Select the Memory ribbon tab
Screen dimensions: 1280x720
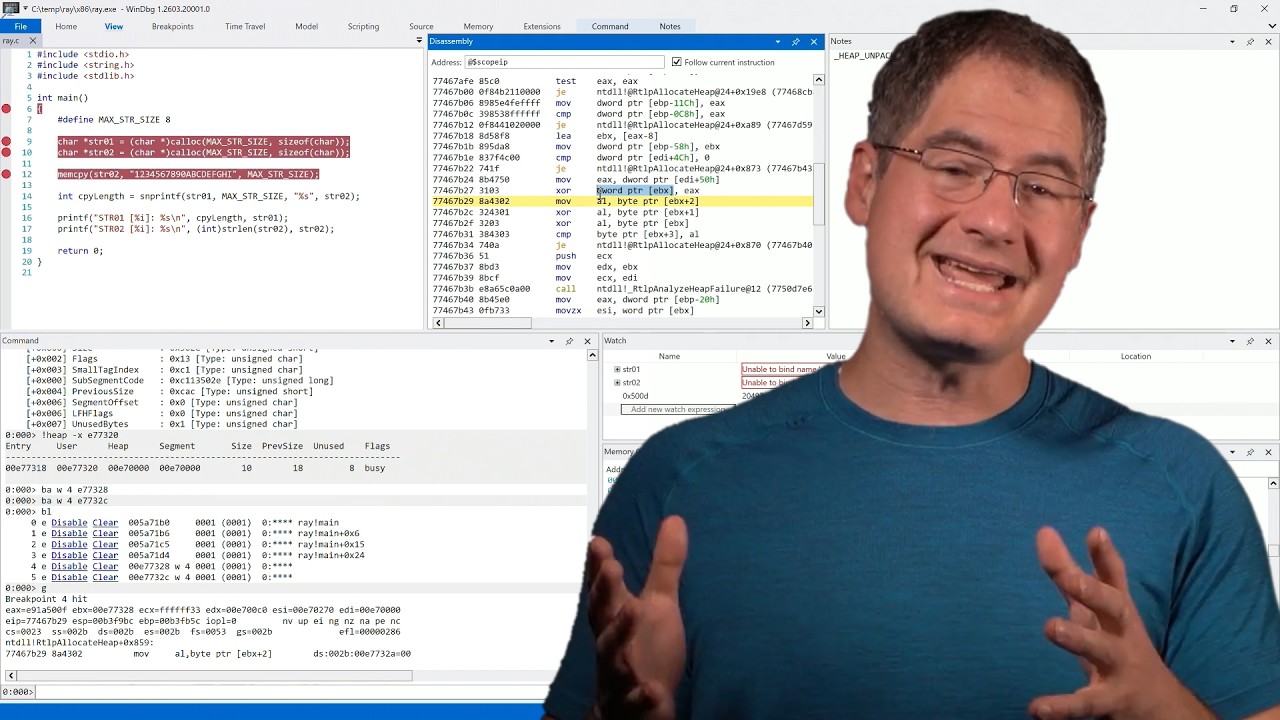[478, 27]
